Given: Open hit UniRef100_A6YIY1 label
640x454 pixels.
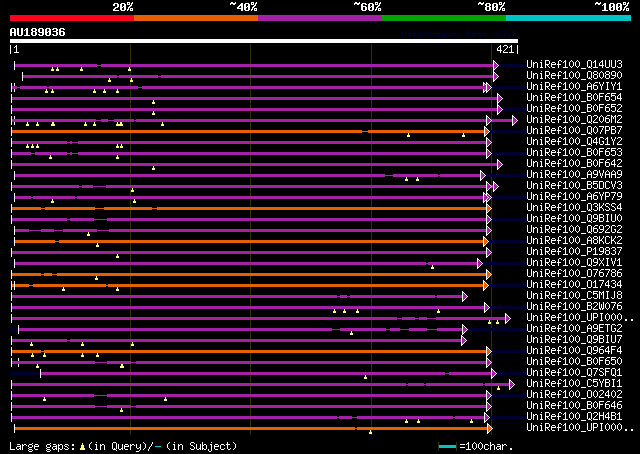Looking at the screenshot, I should pos(574,87).
